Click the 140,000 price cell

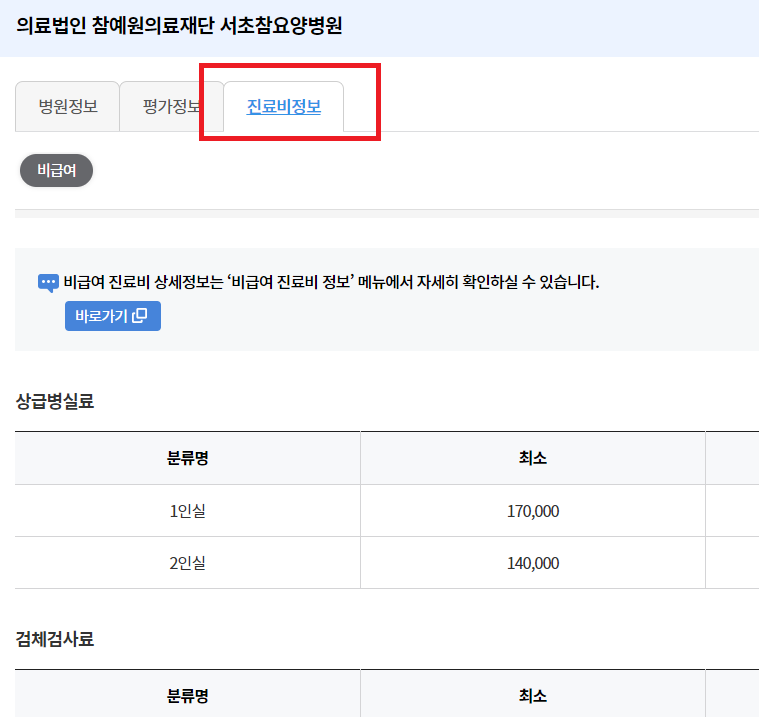point(533,563)
